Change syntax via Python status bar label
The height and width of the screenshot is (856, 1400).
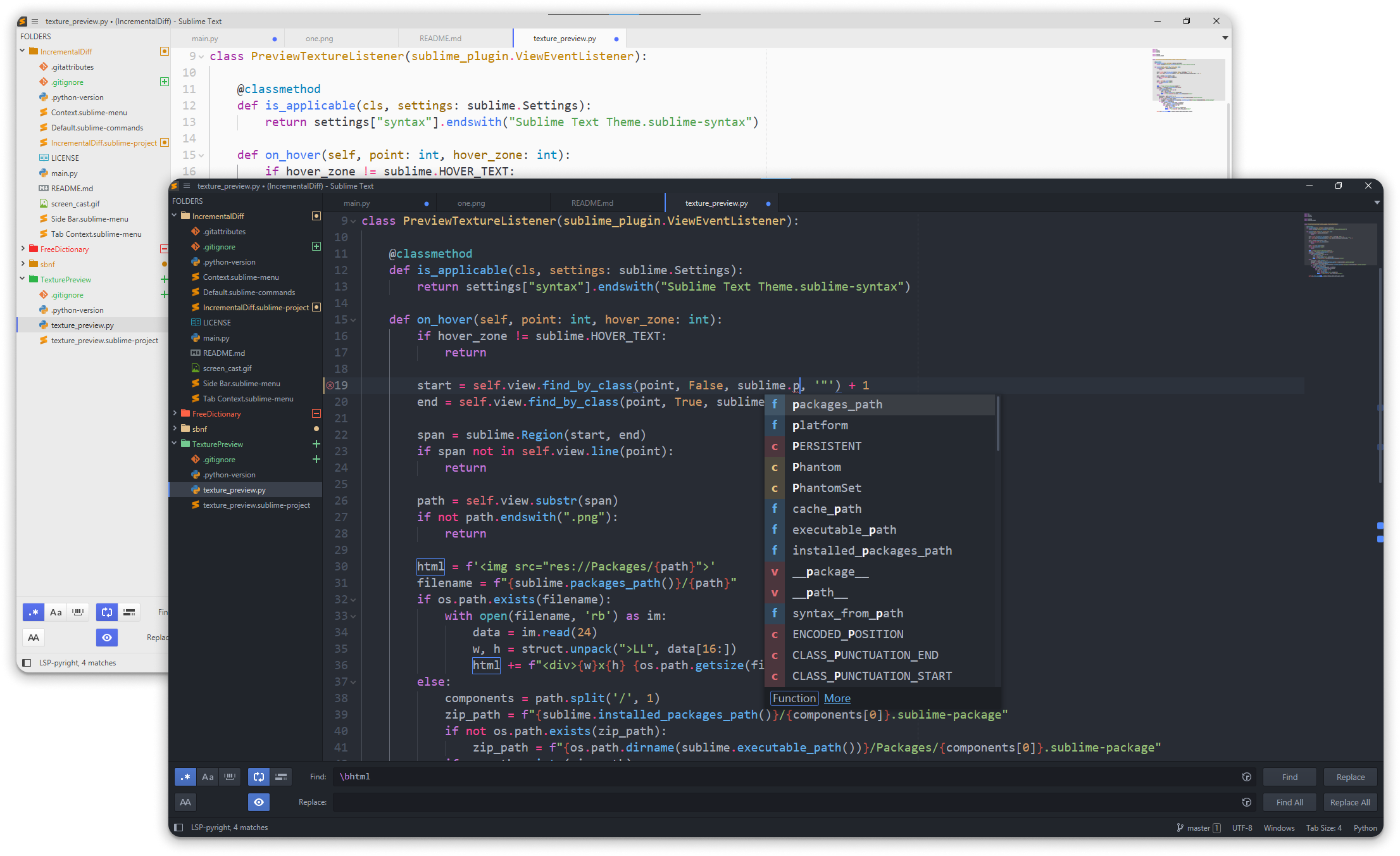[x=1365, y=828]
